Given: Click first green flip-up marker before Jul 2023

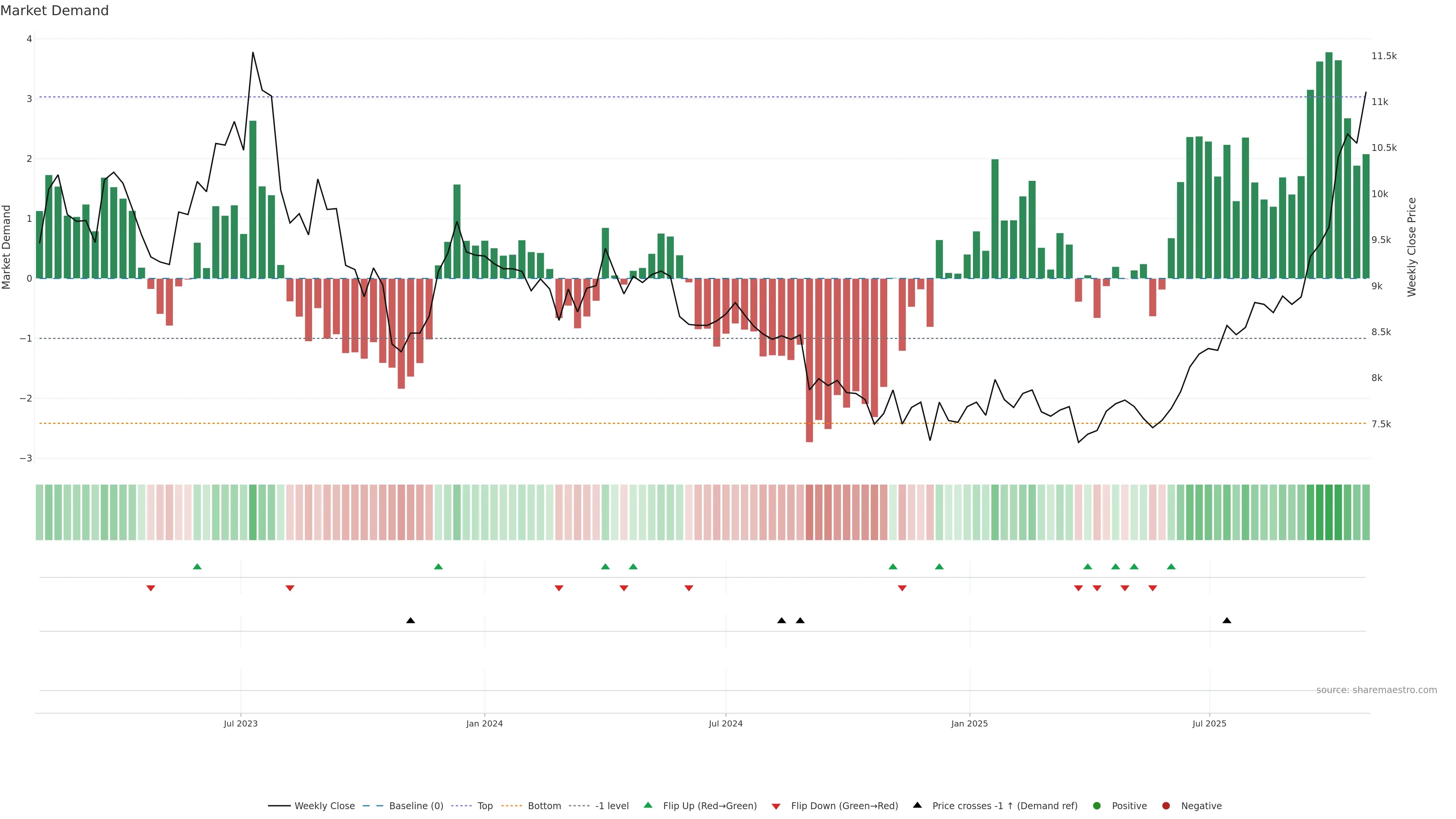Looking at the screenshot, I should (x=197, y=566).
